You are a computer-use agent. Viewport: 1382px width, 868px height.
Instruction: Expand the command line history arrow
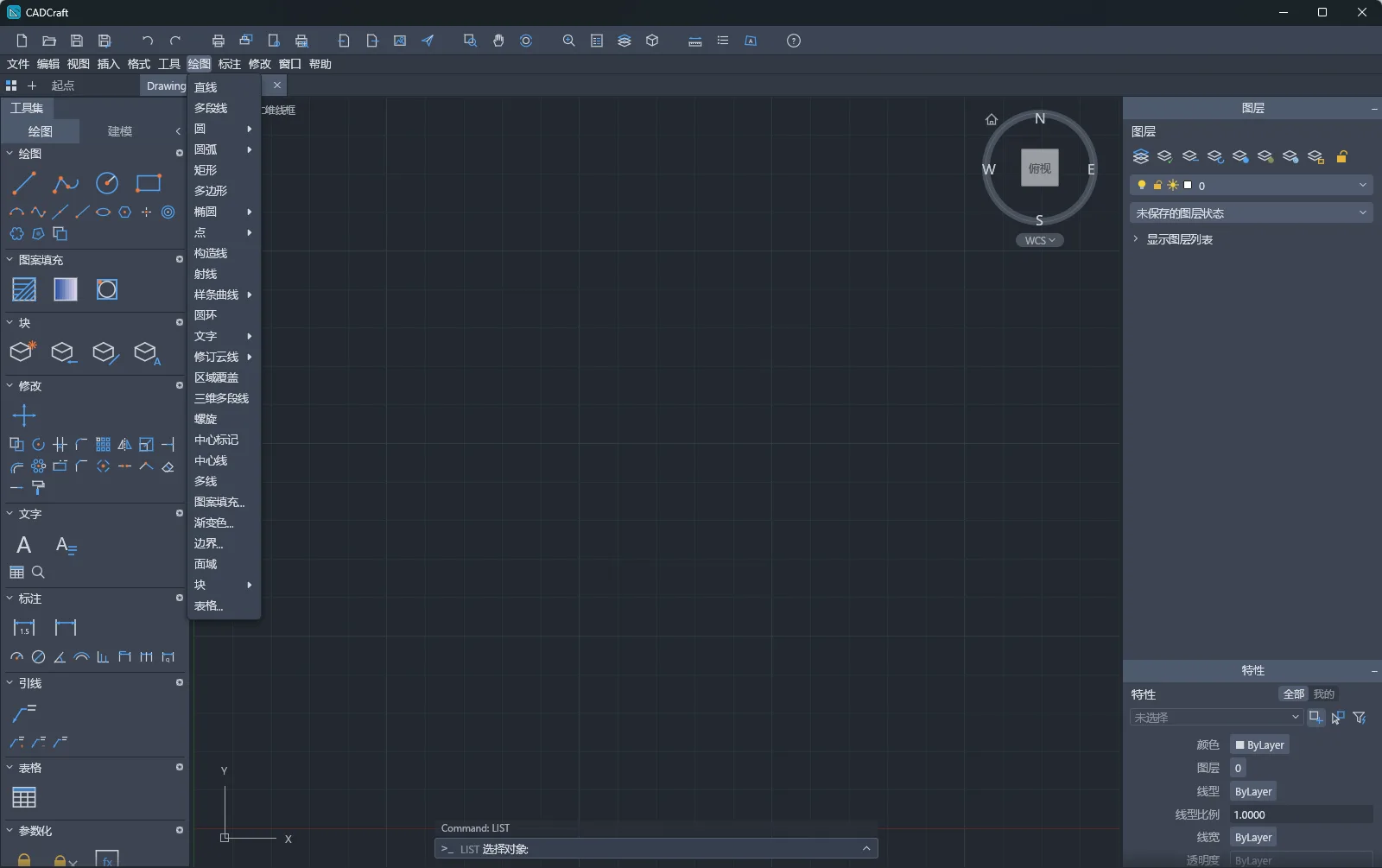click(866, 849)
